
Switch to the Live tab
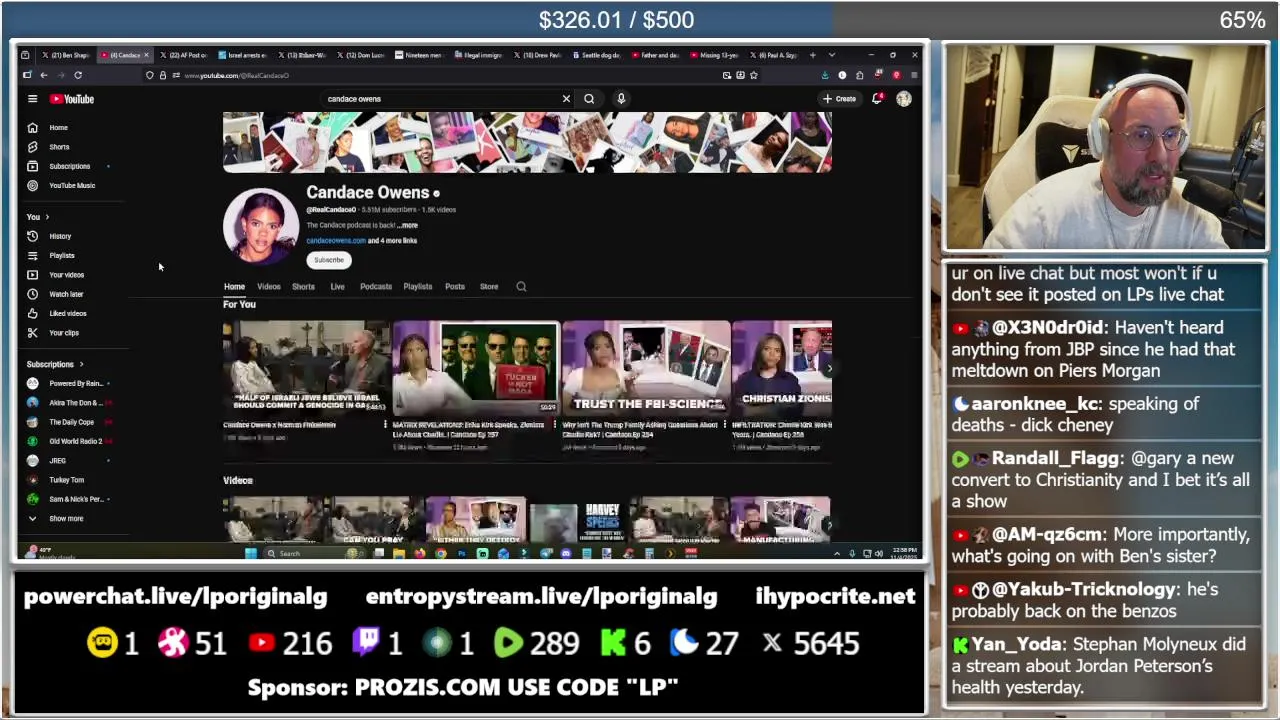click(x=337, y=287)
